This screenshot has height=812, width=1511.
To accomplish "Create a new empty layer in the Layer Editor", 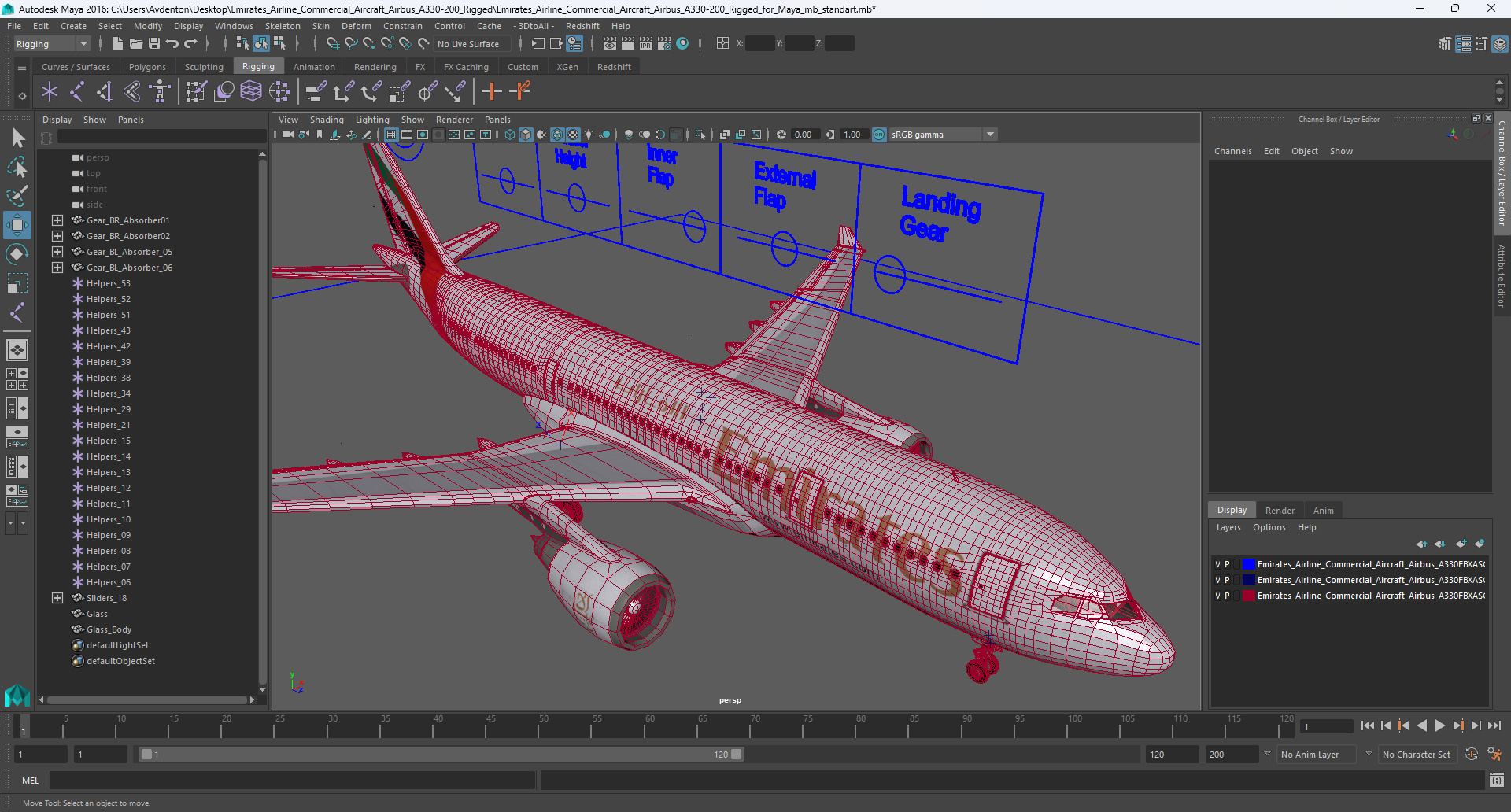I will click(1461, 544).
